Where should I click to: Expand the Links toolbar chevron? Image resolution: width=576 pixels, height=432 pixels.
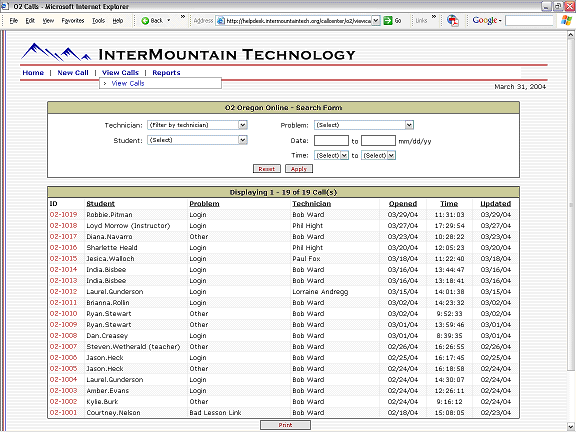pos(434,17)
